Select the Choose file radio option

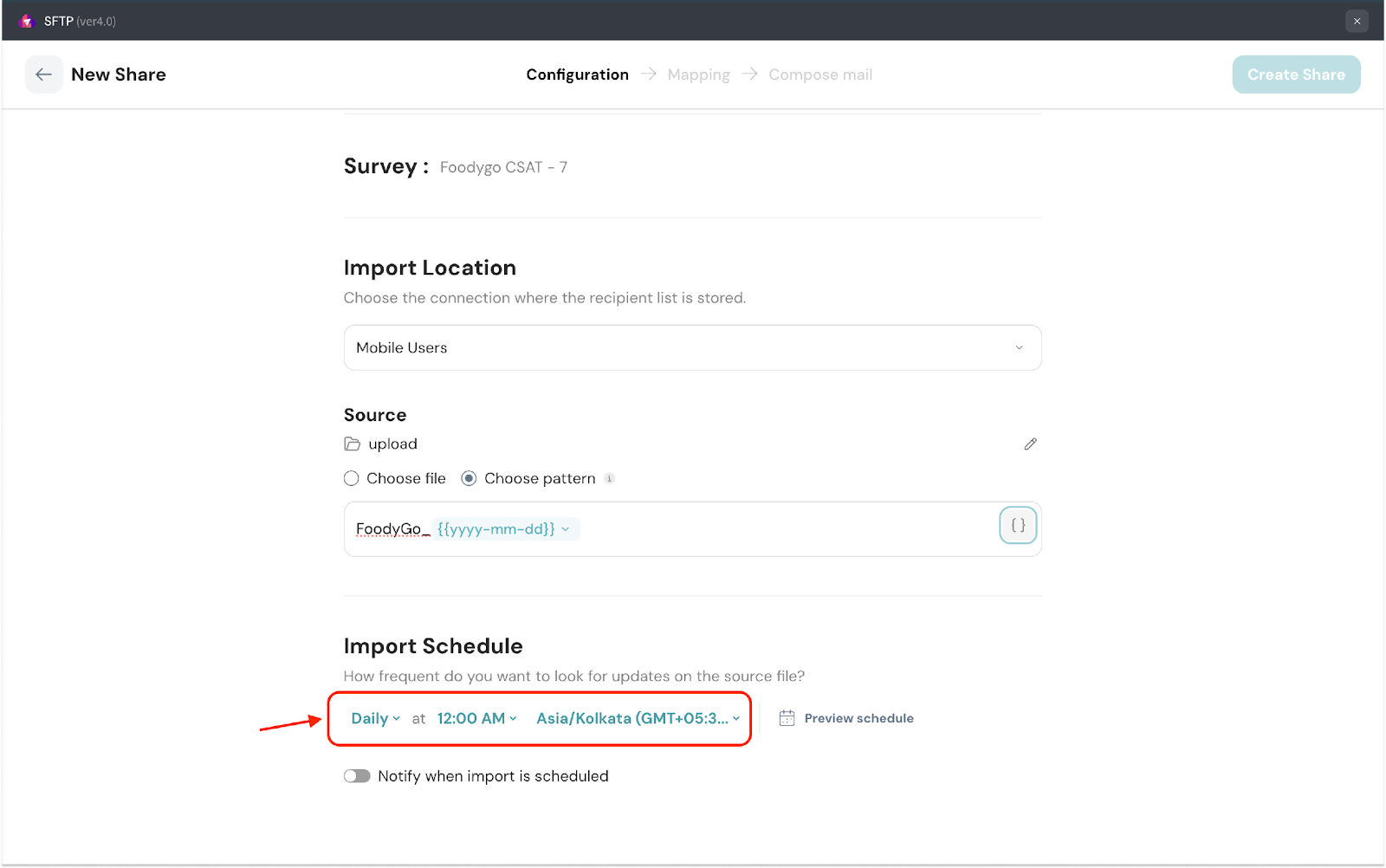coord(352,479)
